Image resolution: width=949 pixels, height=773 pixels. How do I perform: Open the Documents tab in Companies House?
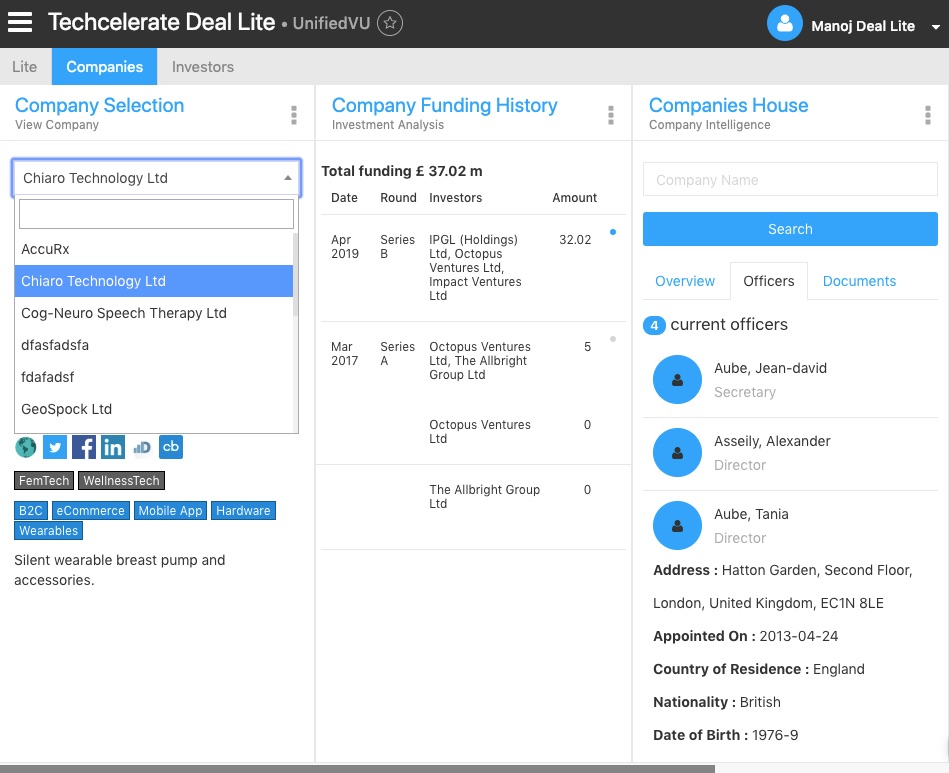pyautogui.click(x=859, y=281)
